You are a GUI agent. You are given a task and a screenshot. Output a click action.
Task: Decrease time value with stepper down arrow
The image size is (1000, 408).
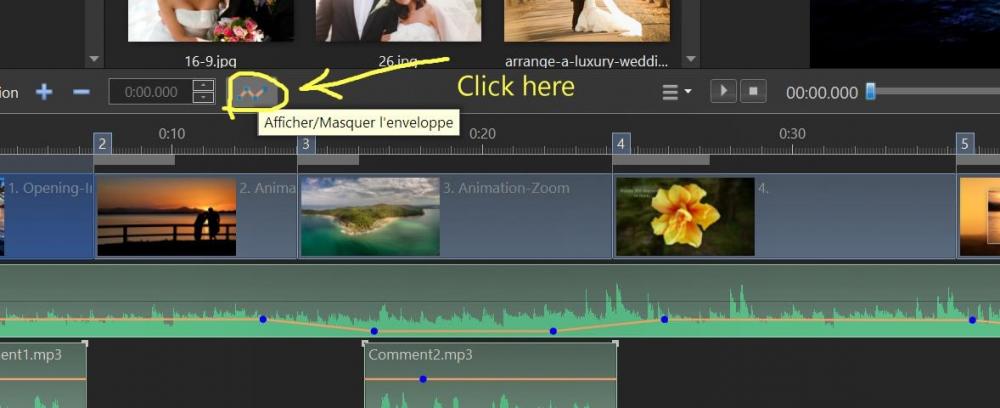pyautogui.click(x=203, y=98)
